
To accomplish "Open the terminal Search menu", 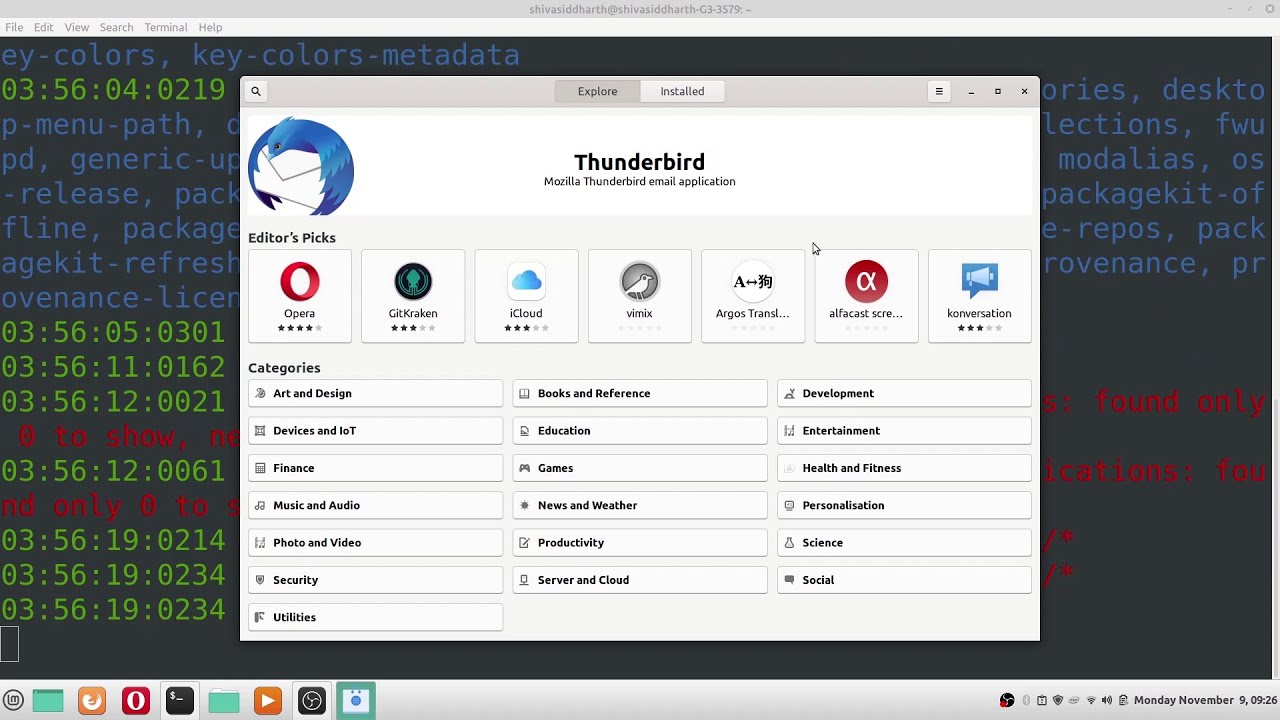I will [x=116, y=27].
